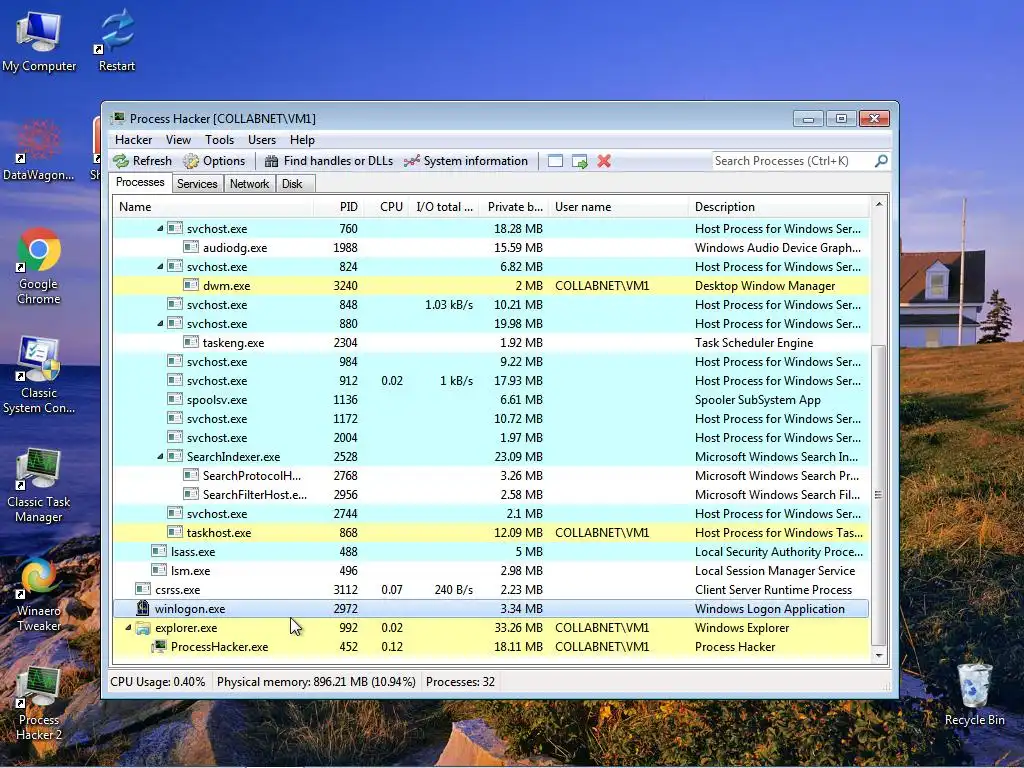This screenshot has width=1024, height=768.
Task: Open My Computer desktop icon
Action: 39,41
